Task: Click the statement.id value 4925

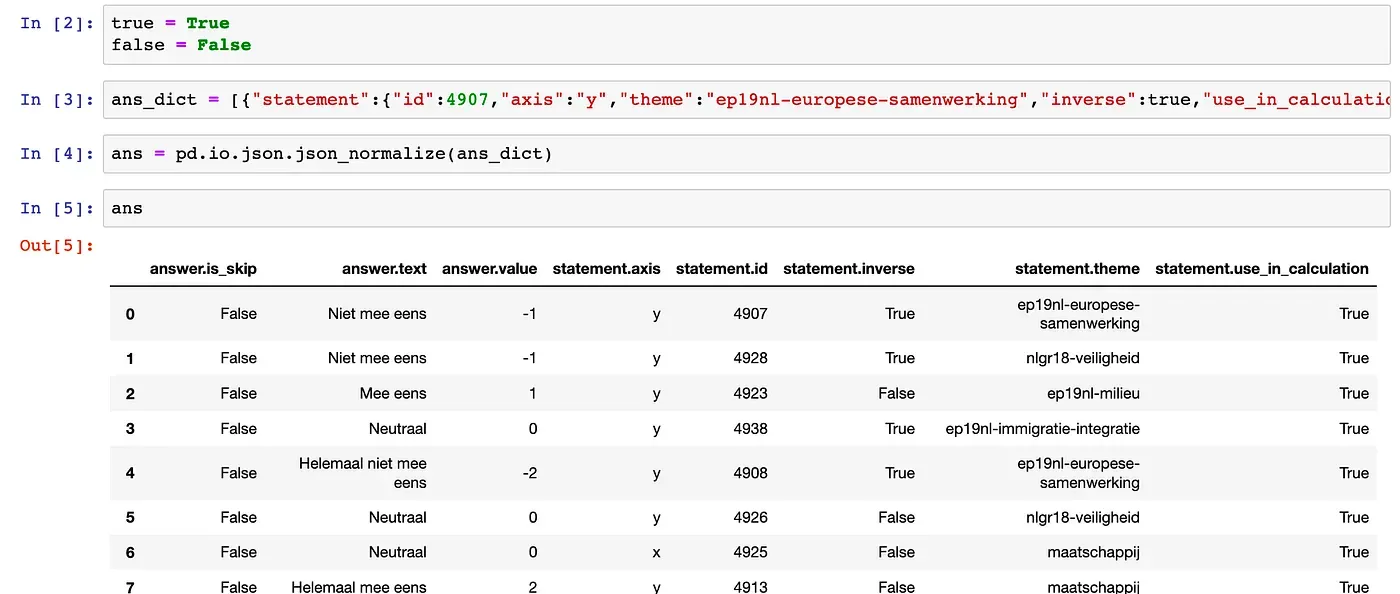Action: [750, 552]
